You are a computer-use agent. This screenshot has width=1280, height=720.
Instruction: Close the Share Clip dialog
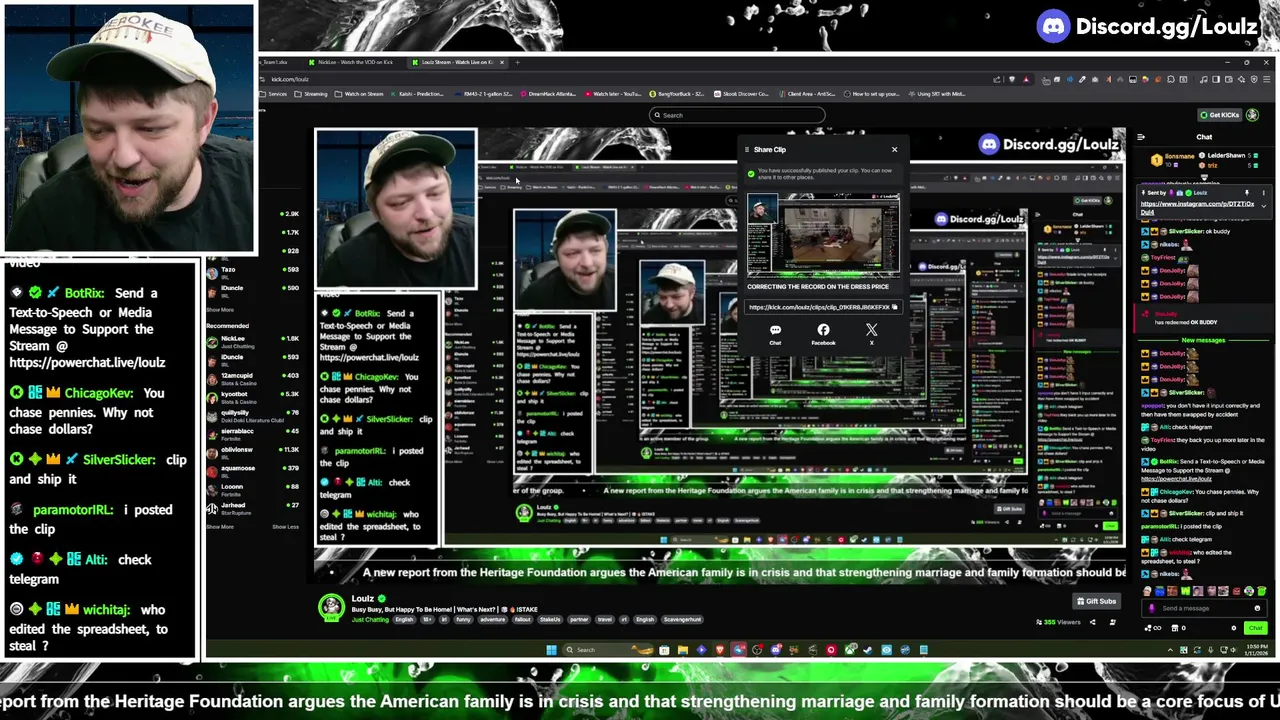(894, 150)
